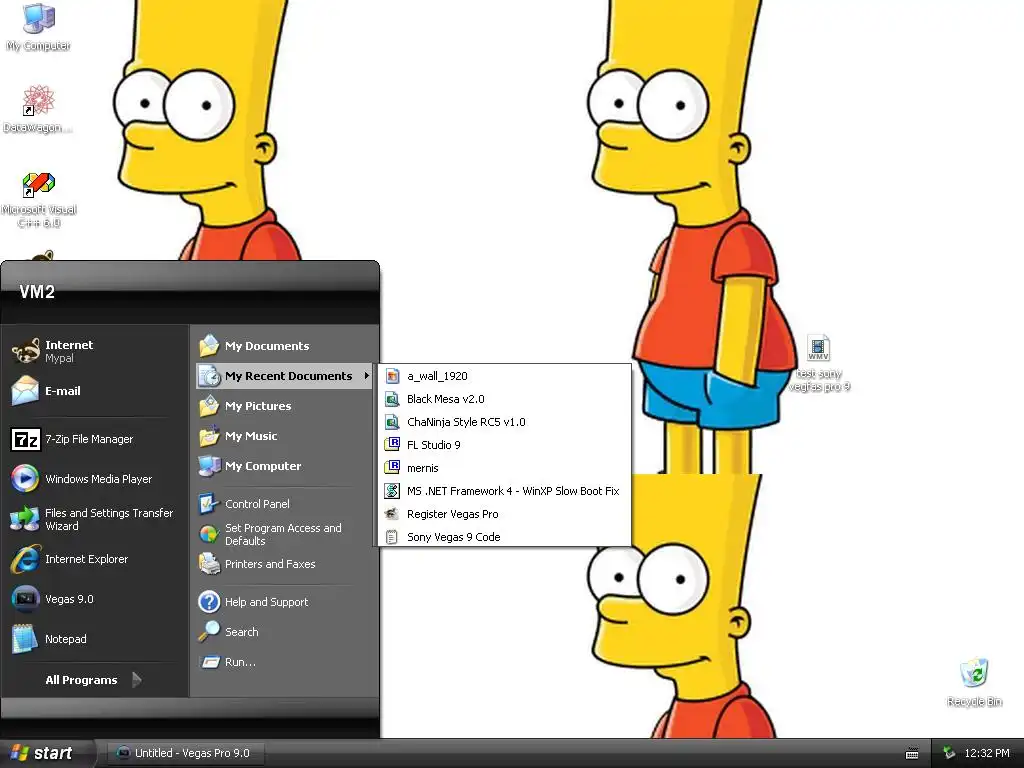Open Control Panel

[x=284, y=504]
